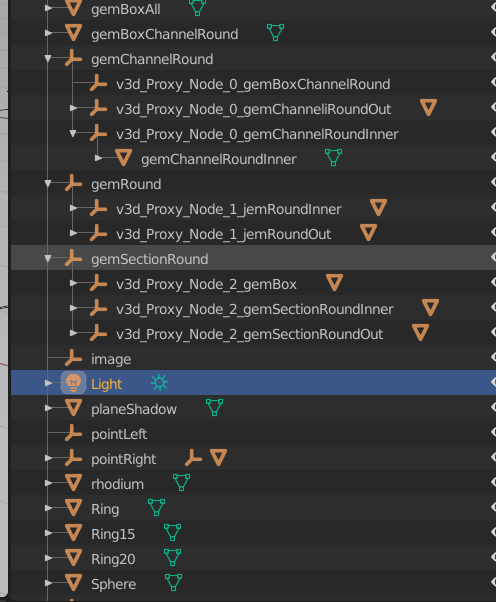Screen dimensions: 496x602
Task: Collapse the gemSectionRound hierarchy
Action: tap(48, 258)
